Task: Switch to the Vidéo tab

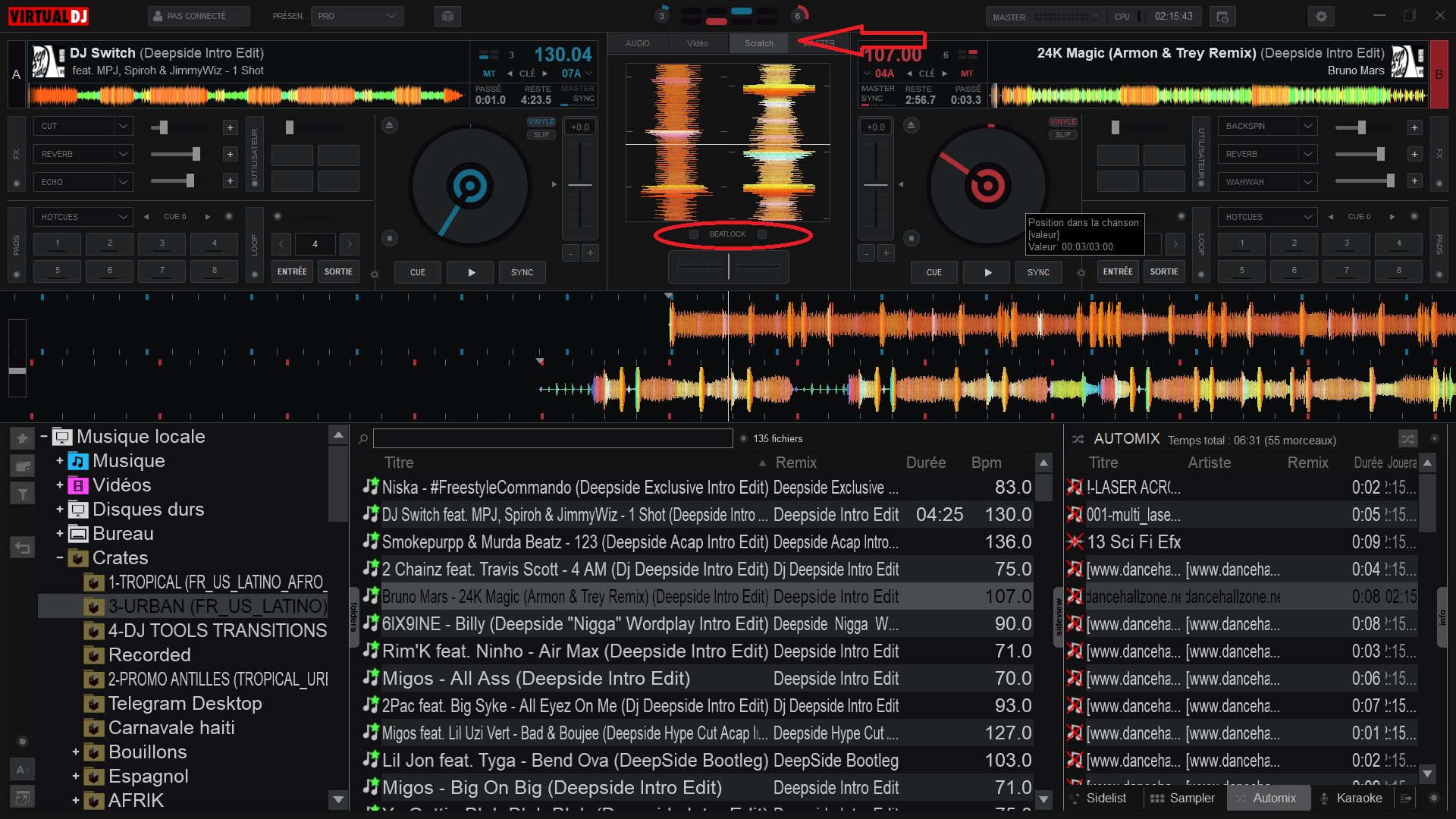Action: click(697, 43)
